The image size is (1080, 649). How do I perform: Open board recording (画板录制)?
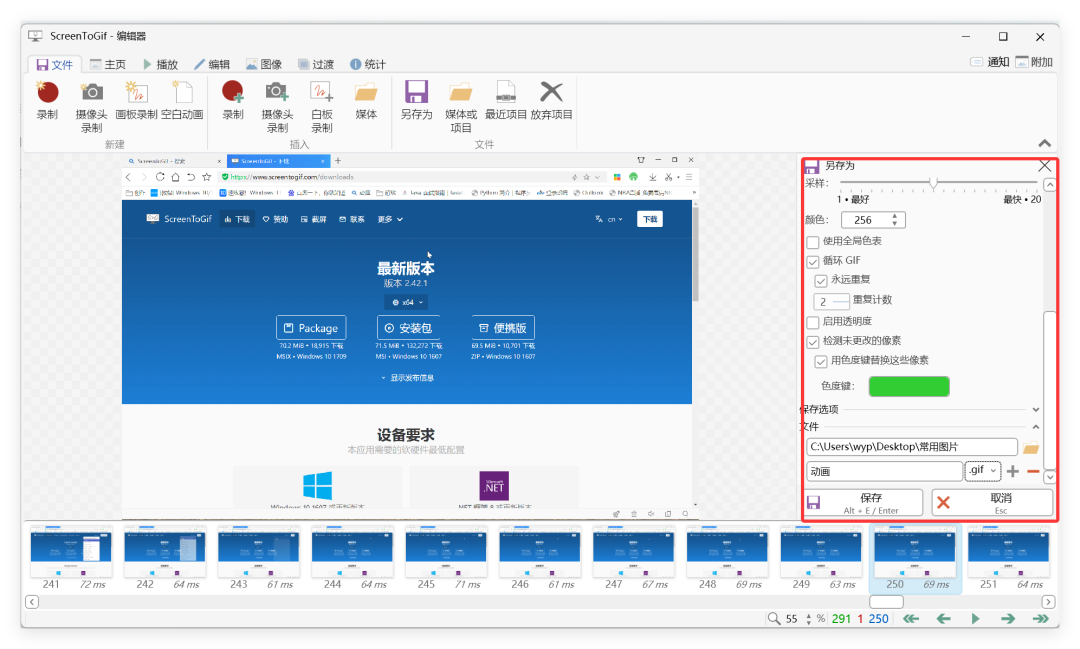tap(136, 101)
